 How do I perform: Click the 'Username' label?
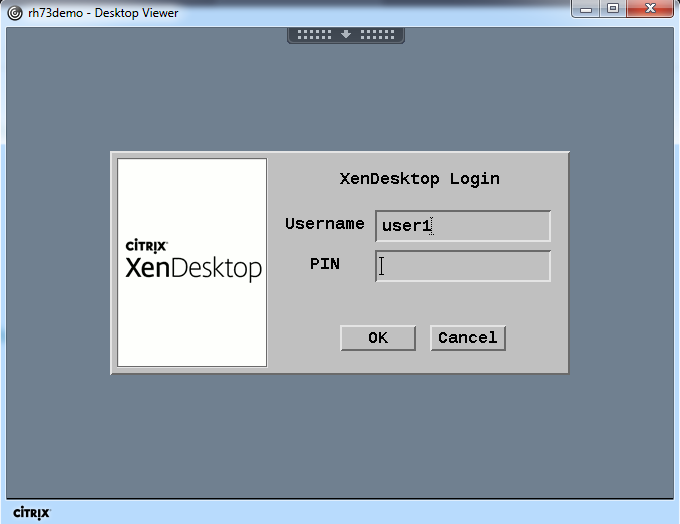click(324, 224)
